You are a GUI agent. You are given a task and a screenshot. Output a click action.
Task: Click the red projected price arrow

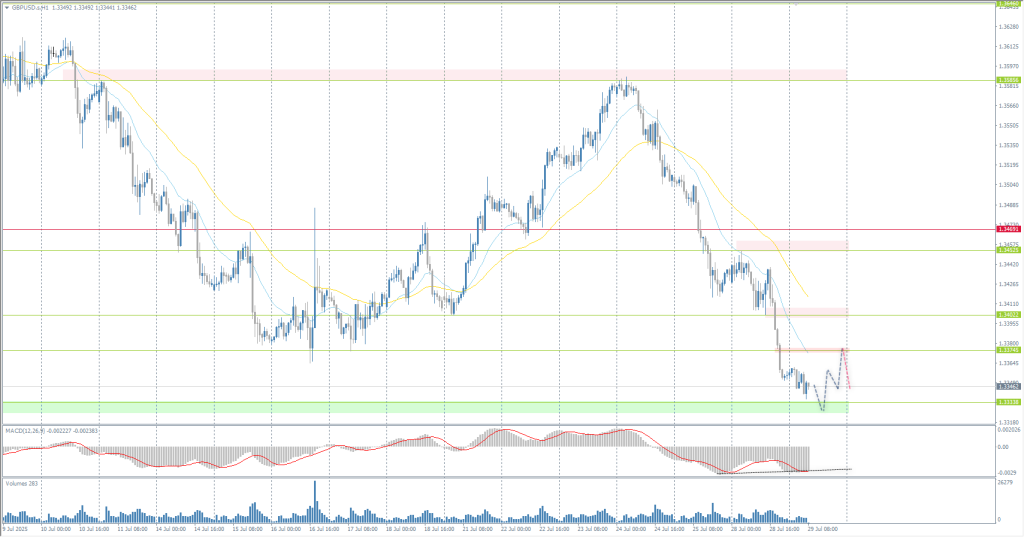(847, 370)
